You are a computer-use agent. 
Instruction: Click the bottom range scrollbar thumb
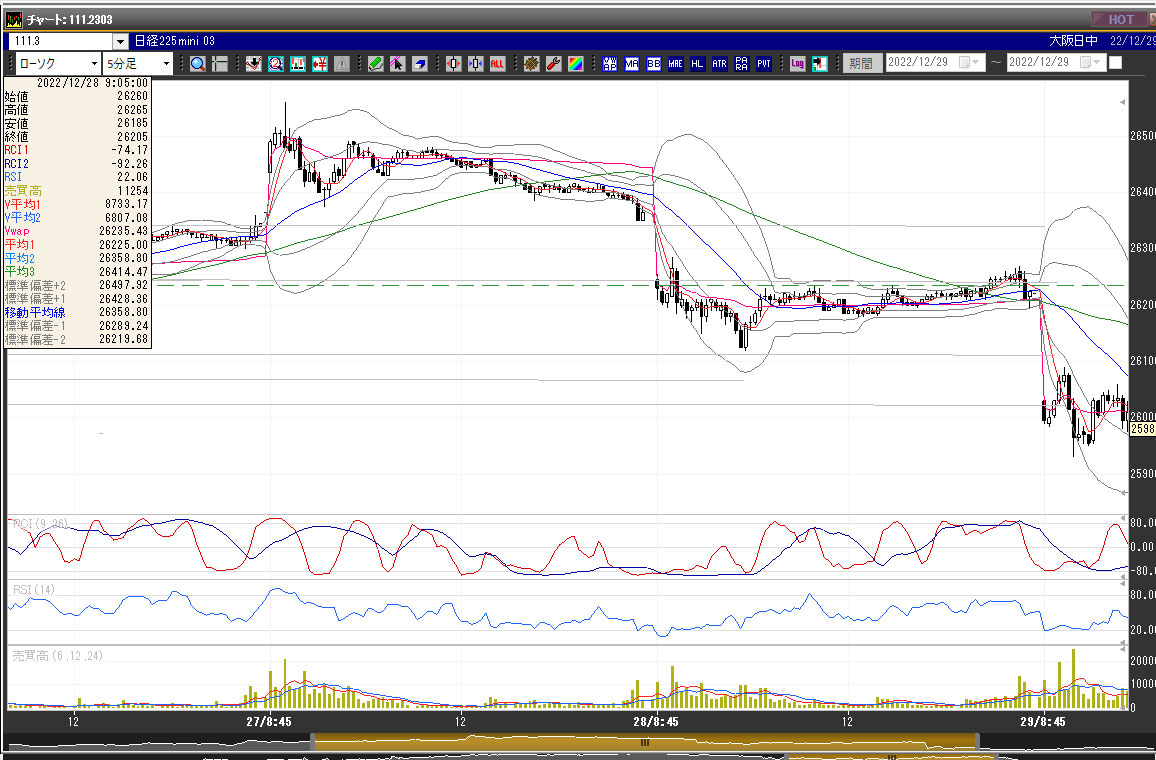pos(645,742)
